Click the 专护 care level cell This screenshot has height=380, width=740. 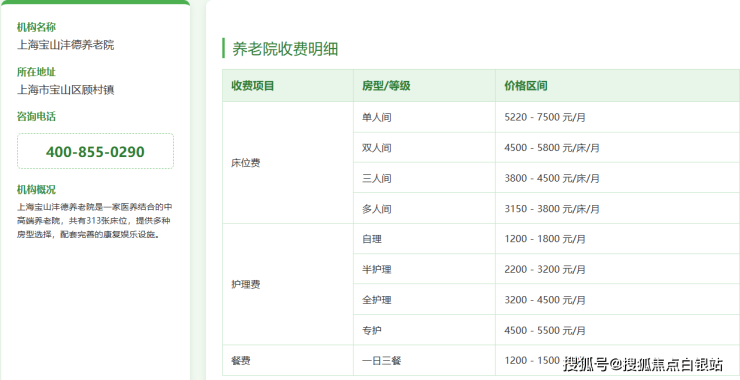pyautogui.click(x=424, y=330)
